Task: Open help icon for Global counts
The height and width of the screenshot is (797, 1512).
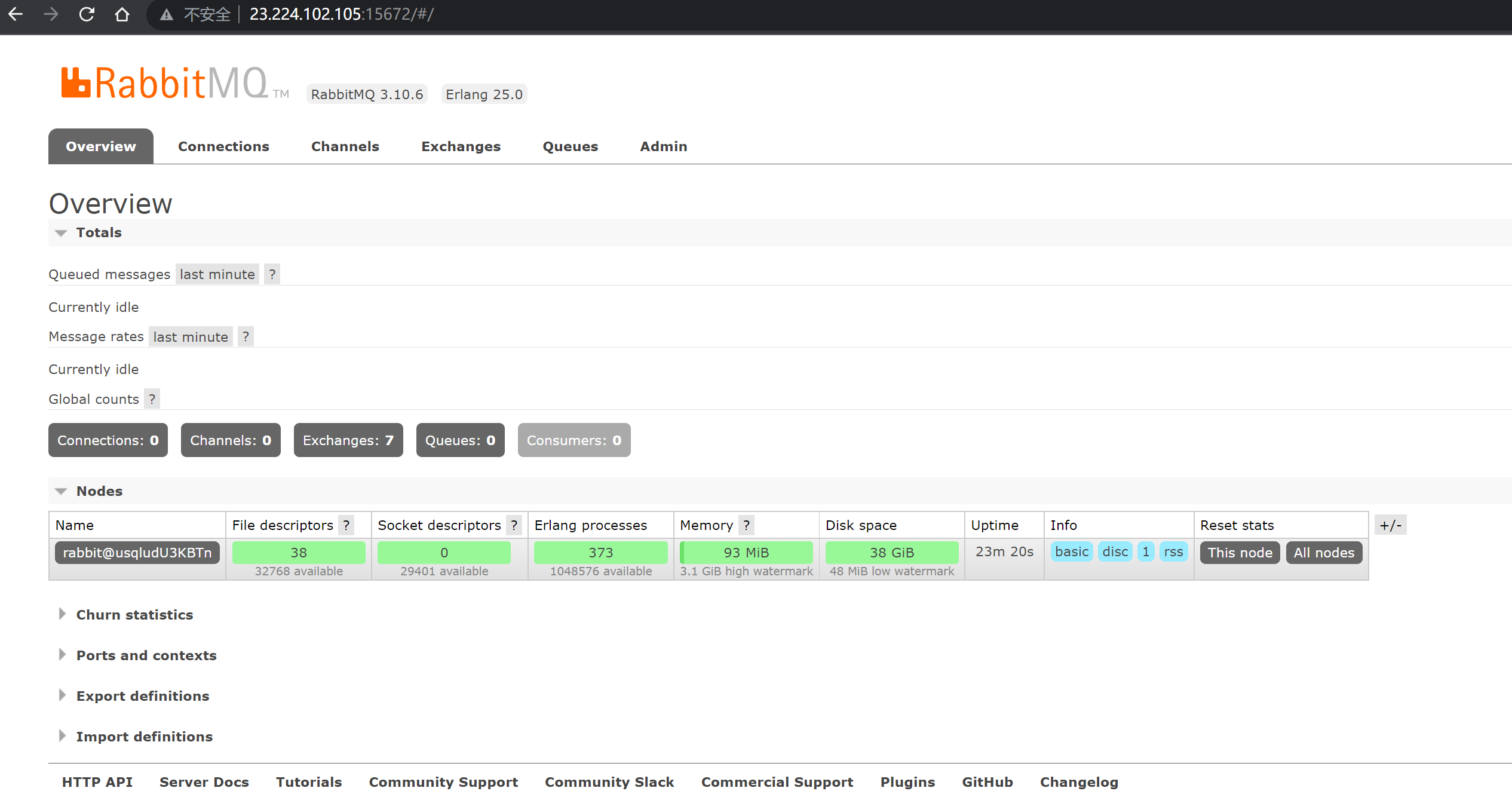Action: click(x=152, y=399)
